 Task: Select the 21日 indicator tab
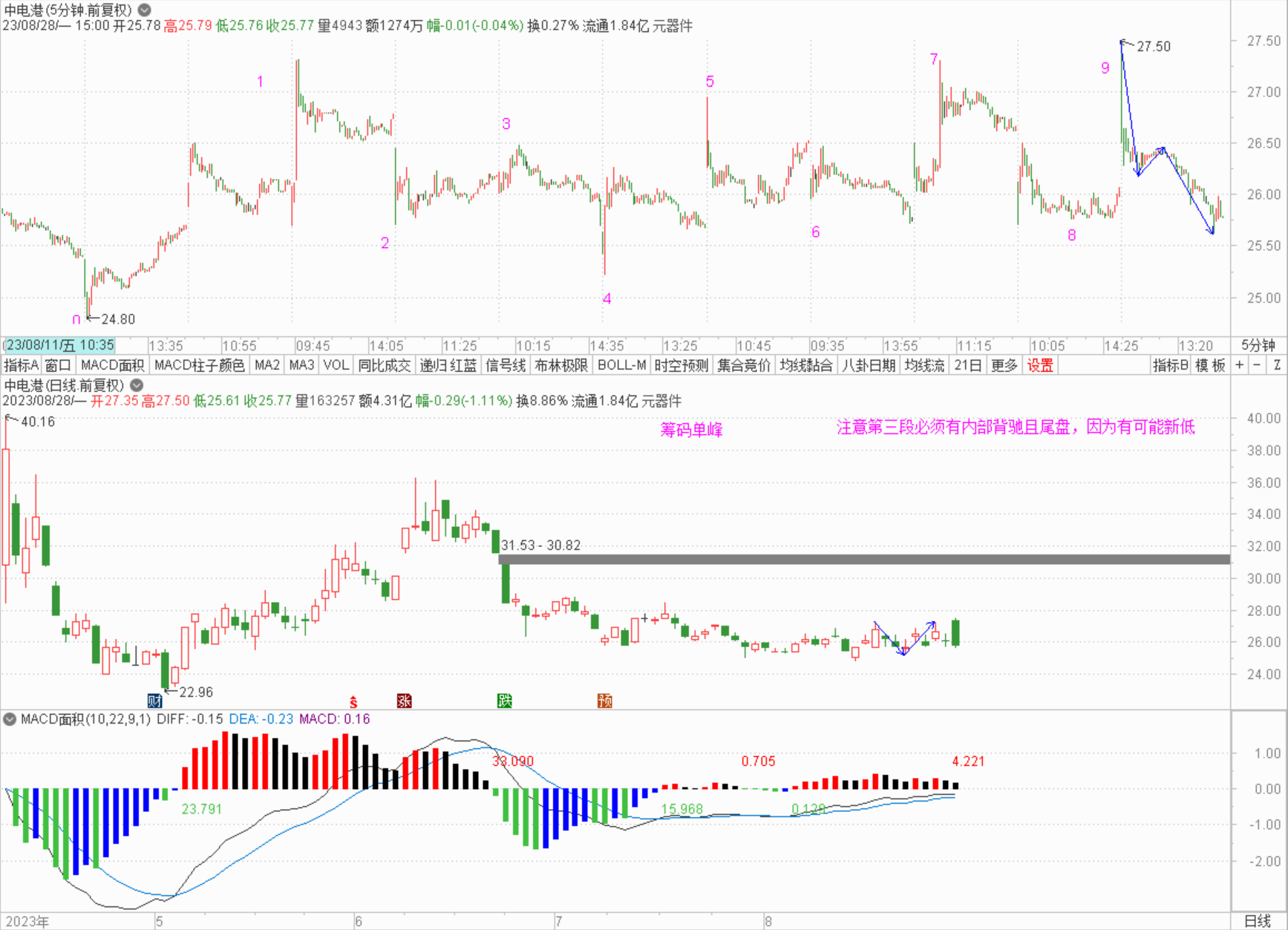(x=967, y=365)
